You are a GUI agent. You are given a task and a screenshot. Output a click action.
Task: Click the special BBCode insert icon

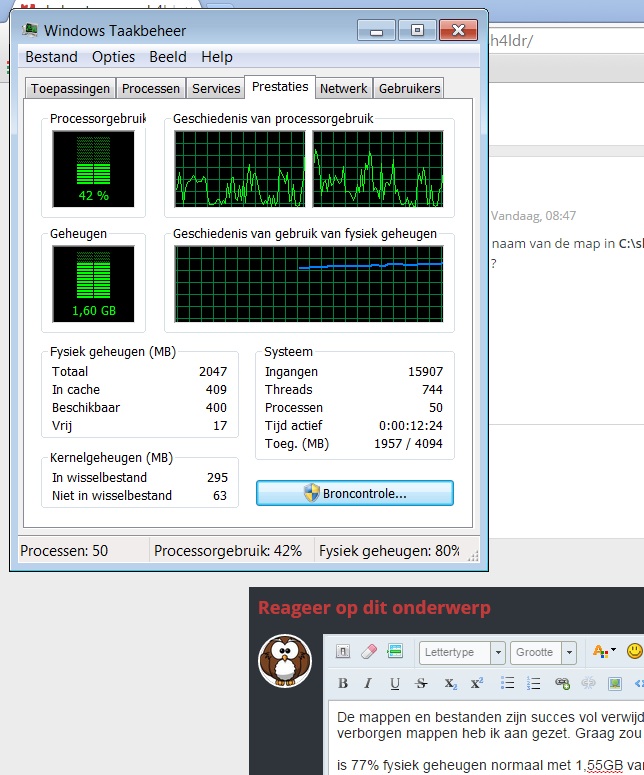pos(395,651)
